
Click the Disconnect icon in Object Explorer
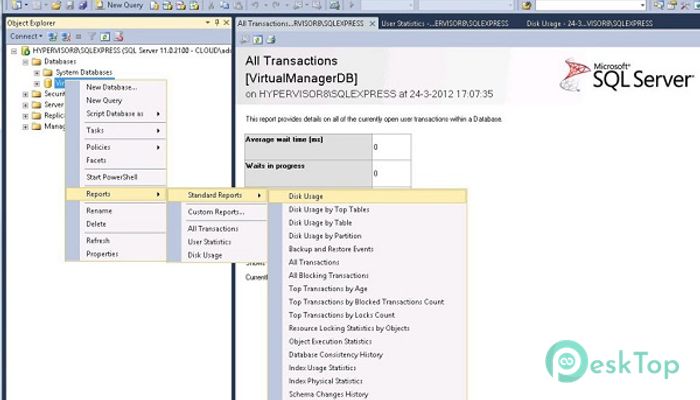66,37
